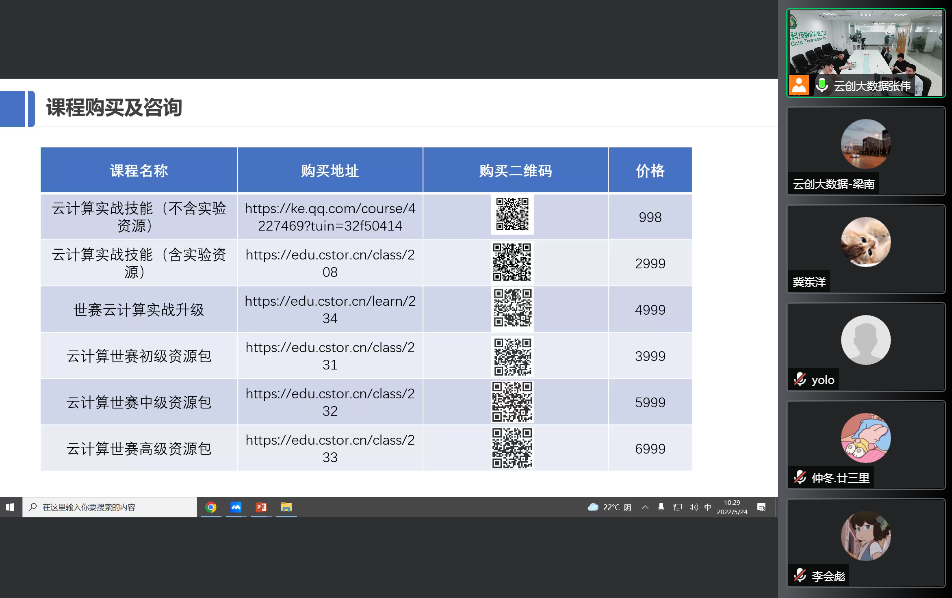Click the green microphone icon for 云创大数据张伟
Image resolution: width=952 pixels, height=598 pixels.
[822, 85]
